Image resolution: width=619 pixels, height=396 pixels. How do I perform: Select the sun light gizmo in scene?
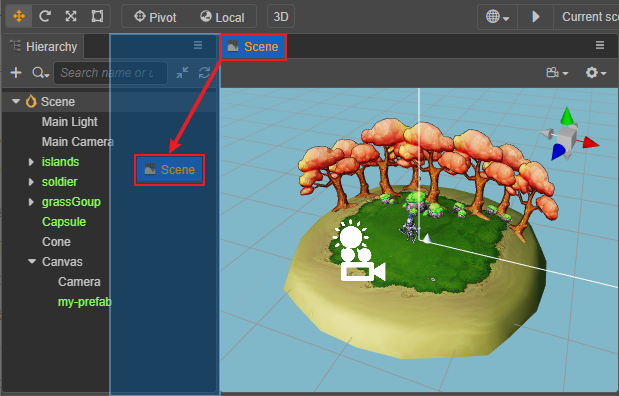point(351,236)
